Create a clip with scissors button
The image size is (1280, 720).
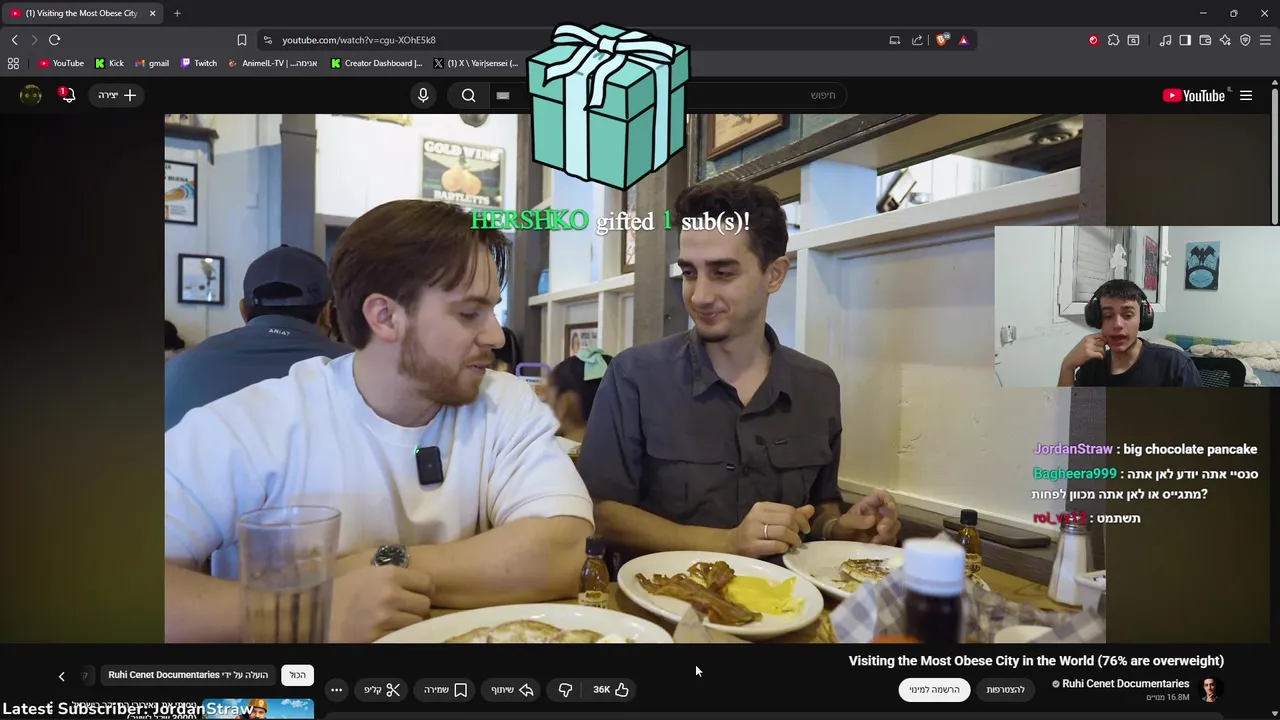click(382, 690)
